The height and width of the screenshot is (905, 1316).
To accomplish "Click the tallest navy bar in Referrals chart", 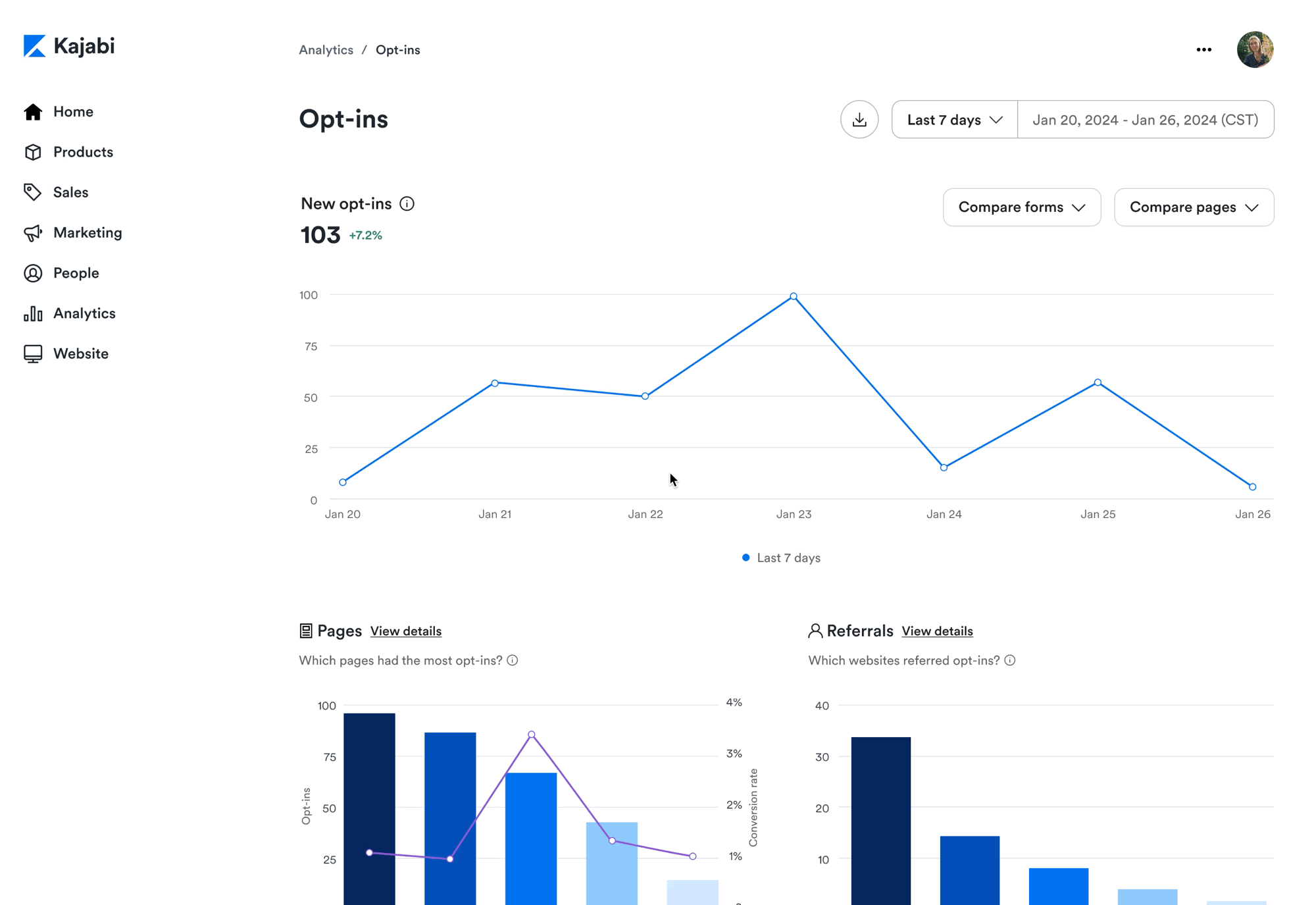I will 880,821.
